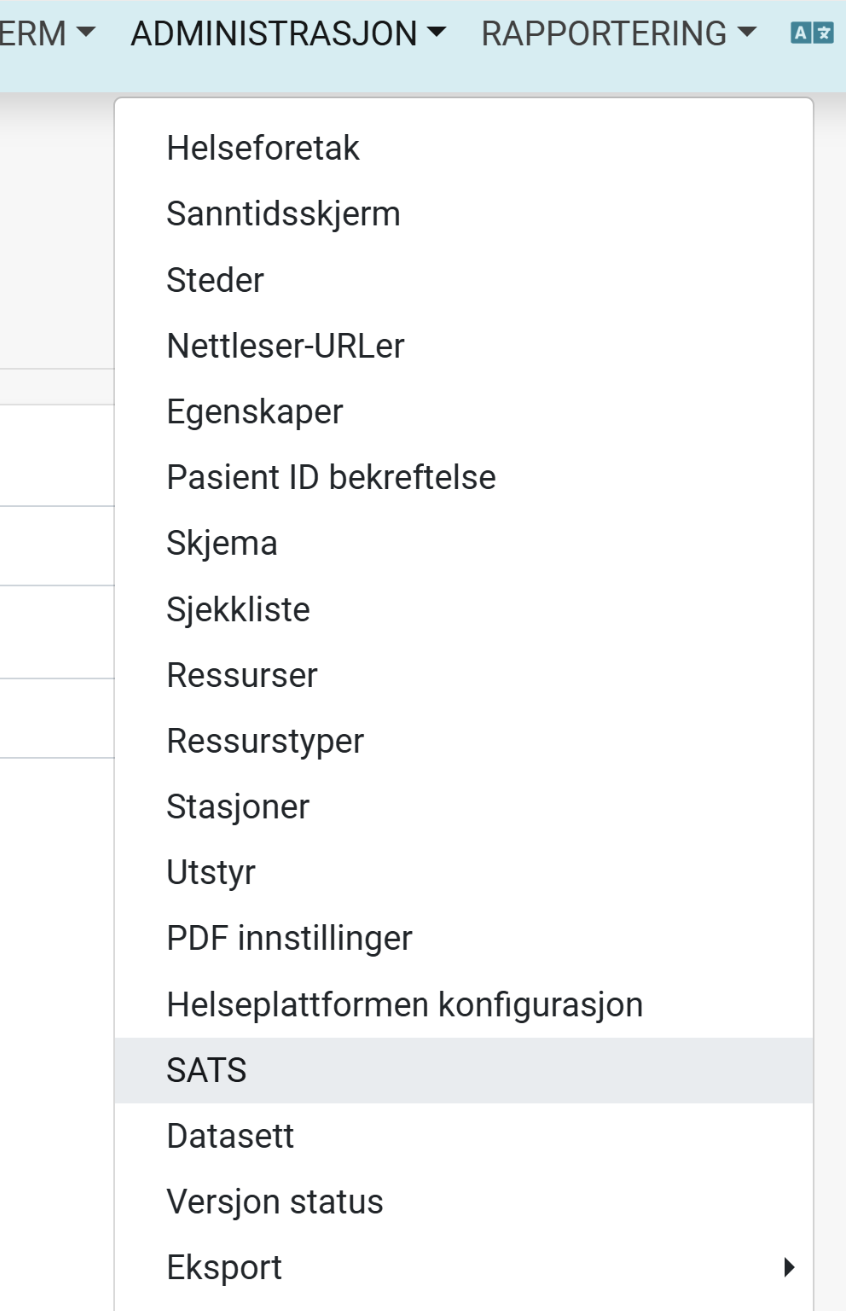846x1311 pixels.
Task: Expand the RAPPORTERING dropdown menu
Action: [619, 33]
